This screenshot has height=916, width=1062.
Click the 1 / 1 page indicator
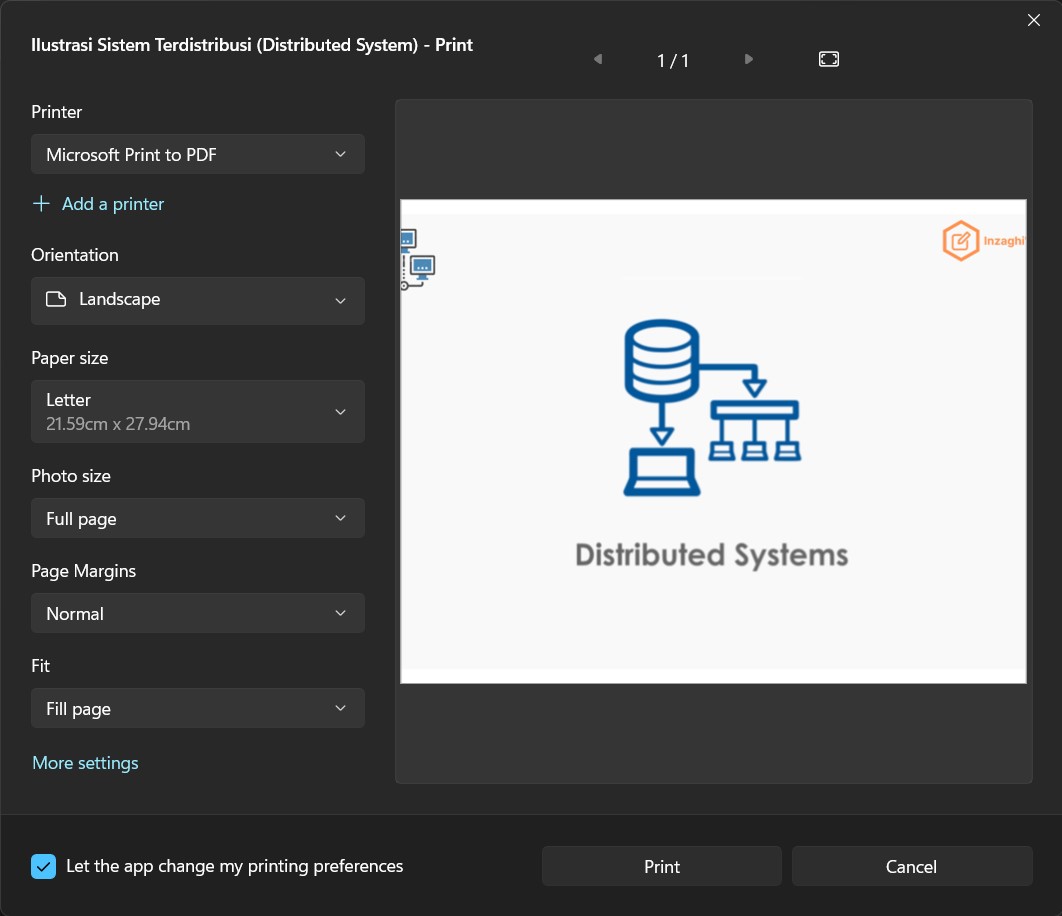click(x=673, y=61)
